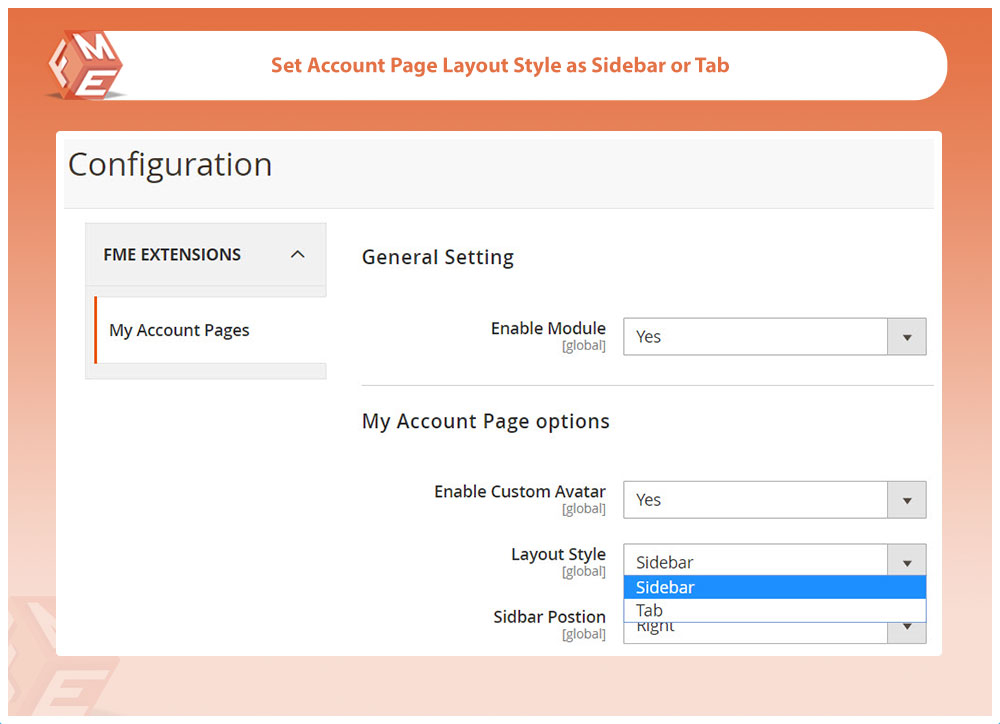Viewport: 1000px width, 724px height.
Task: Click the Layout Style dropdown arrow
Action: 907,562
